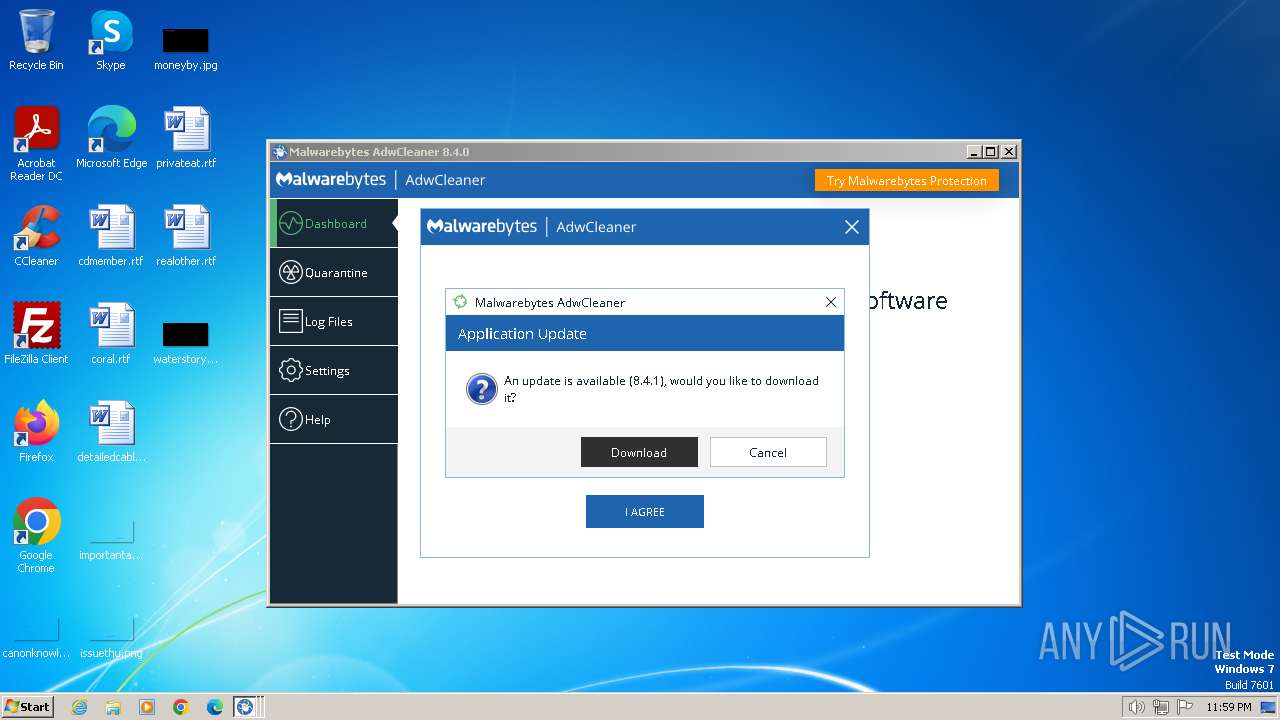Screen dimensions: 1280x720
Task: Close the AdwCleaner license agreement panel
Action: [x=852, y=227]
